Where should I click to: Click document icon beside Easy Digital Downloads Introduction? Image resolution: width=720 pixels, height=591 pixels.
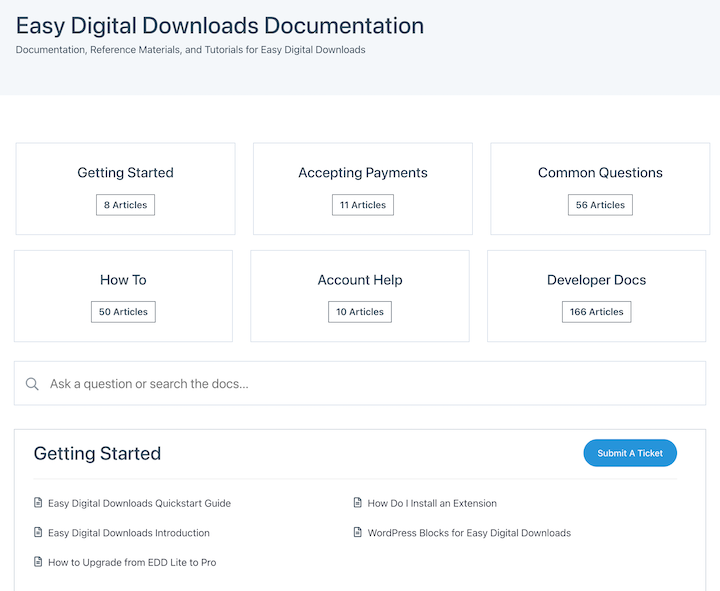38,532
